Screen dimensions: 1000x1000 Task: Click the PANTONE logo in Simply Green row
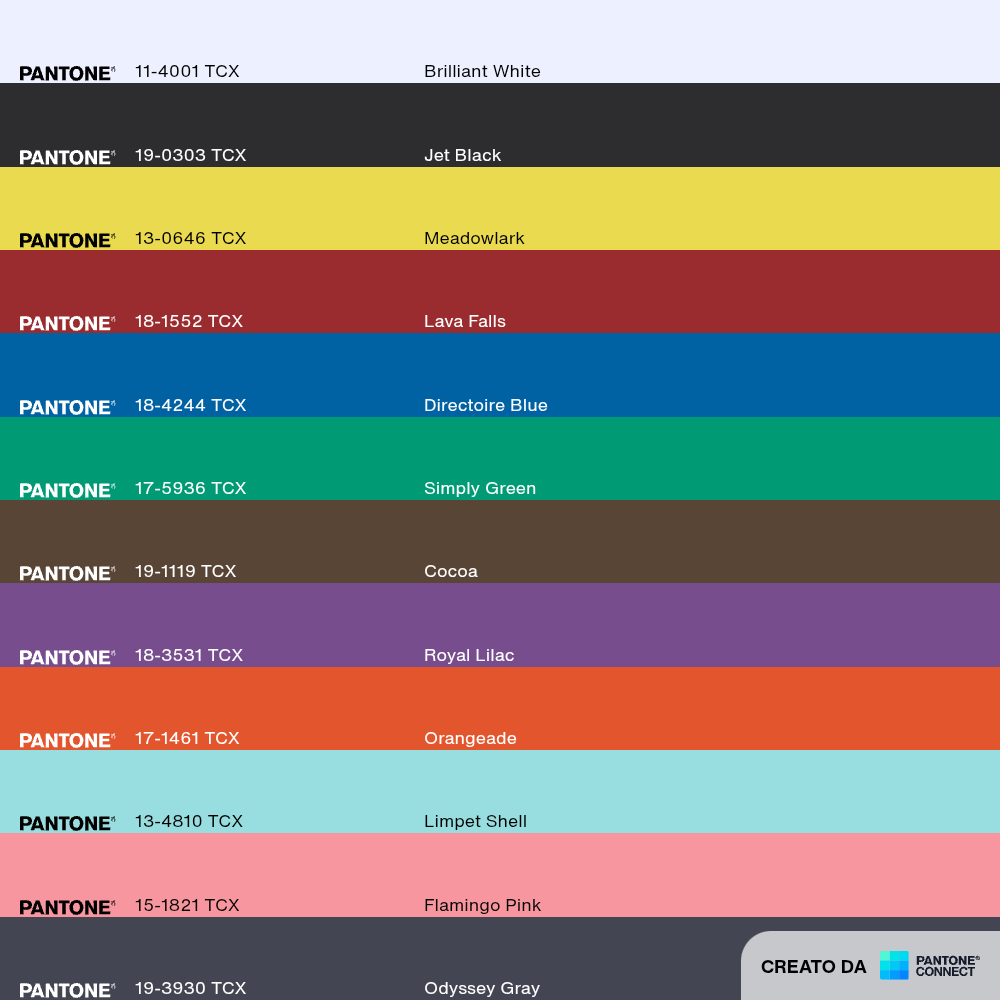[68, 490]
